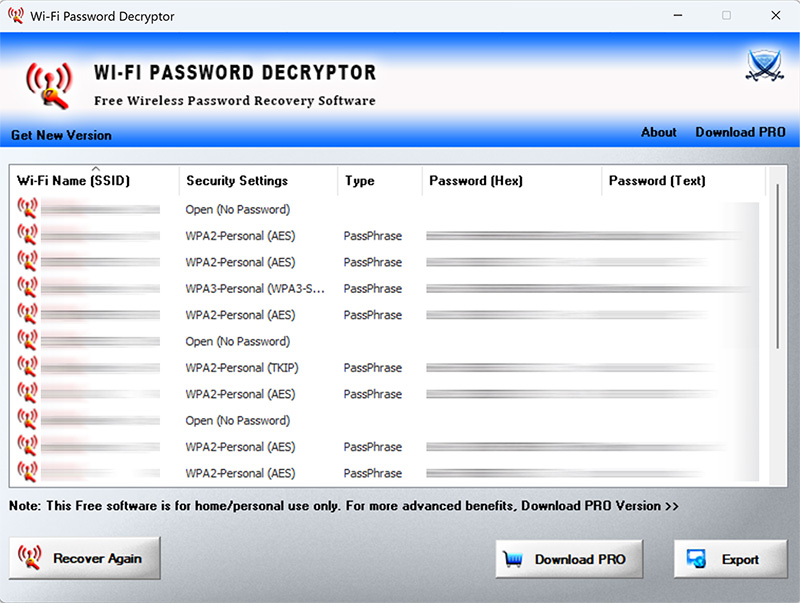Select the WPA2-Personal (TKIP) network row
Screen dimensions: 800x603
click(x=238, y=367)
